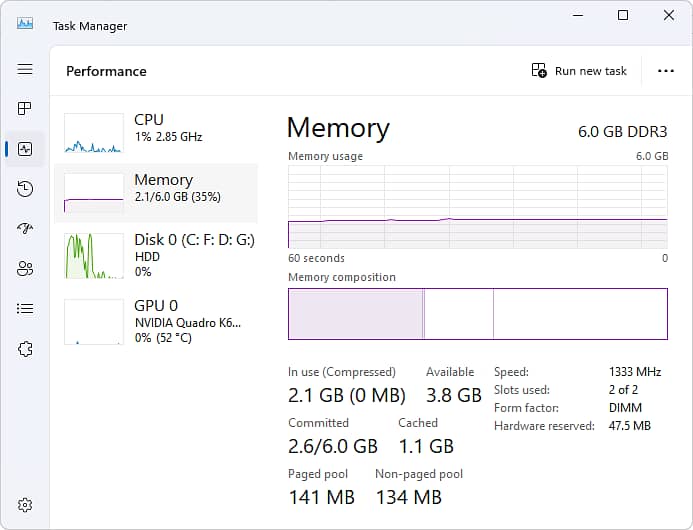Click the 'HDD' disk type label
This screenshot has width=693, height=530.
[147, 257]
